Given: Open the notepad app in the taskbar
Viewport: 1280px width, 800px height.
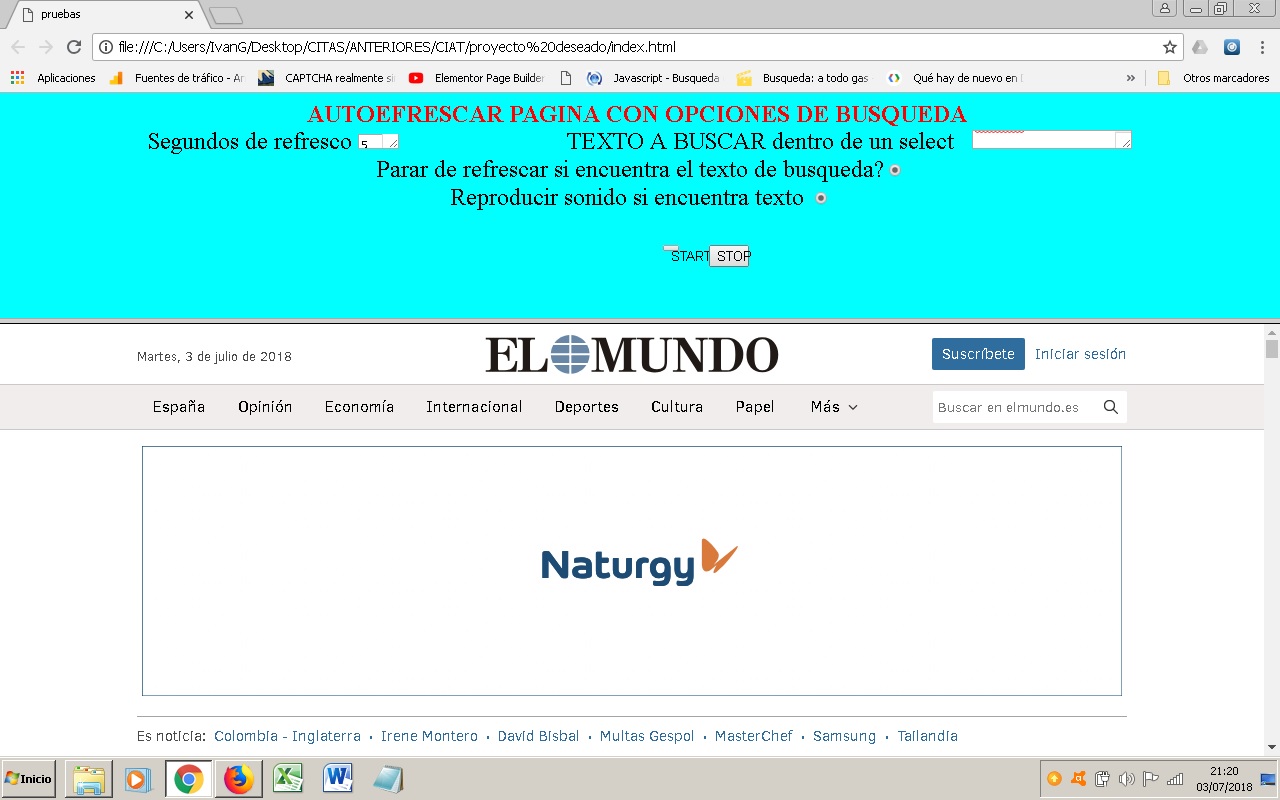Looking at the screenshot, I should pos(388,779).
